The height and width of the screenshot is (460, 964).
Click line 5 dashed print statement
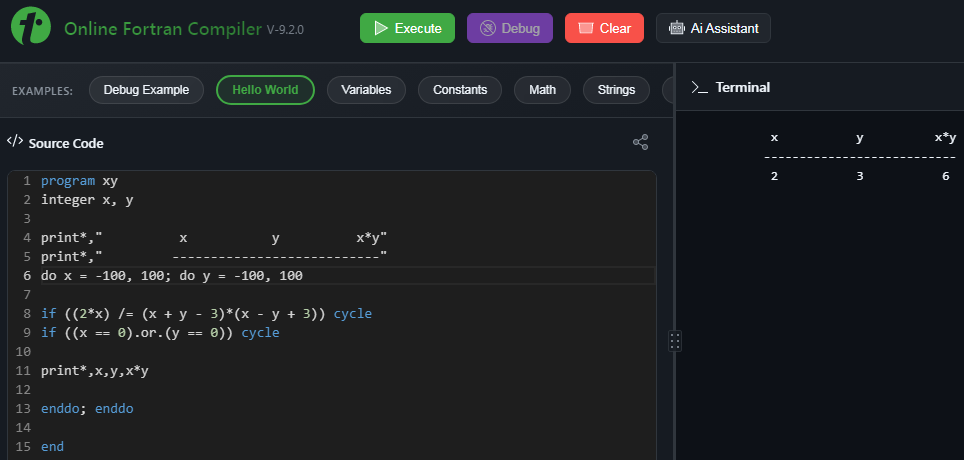(214, 256)
